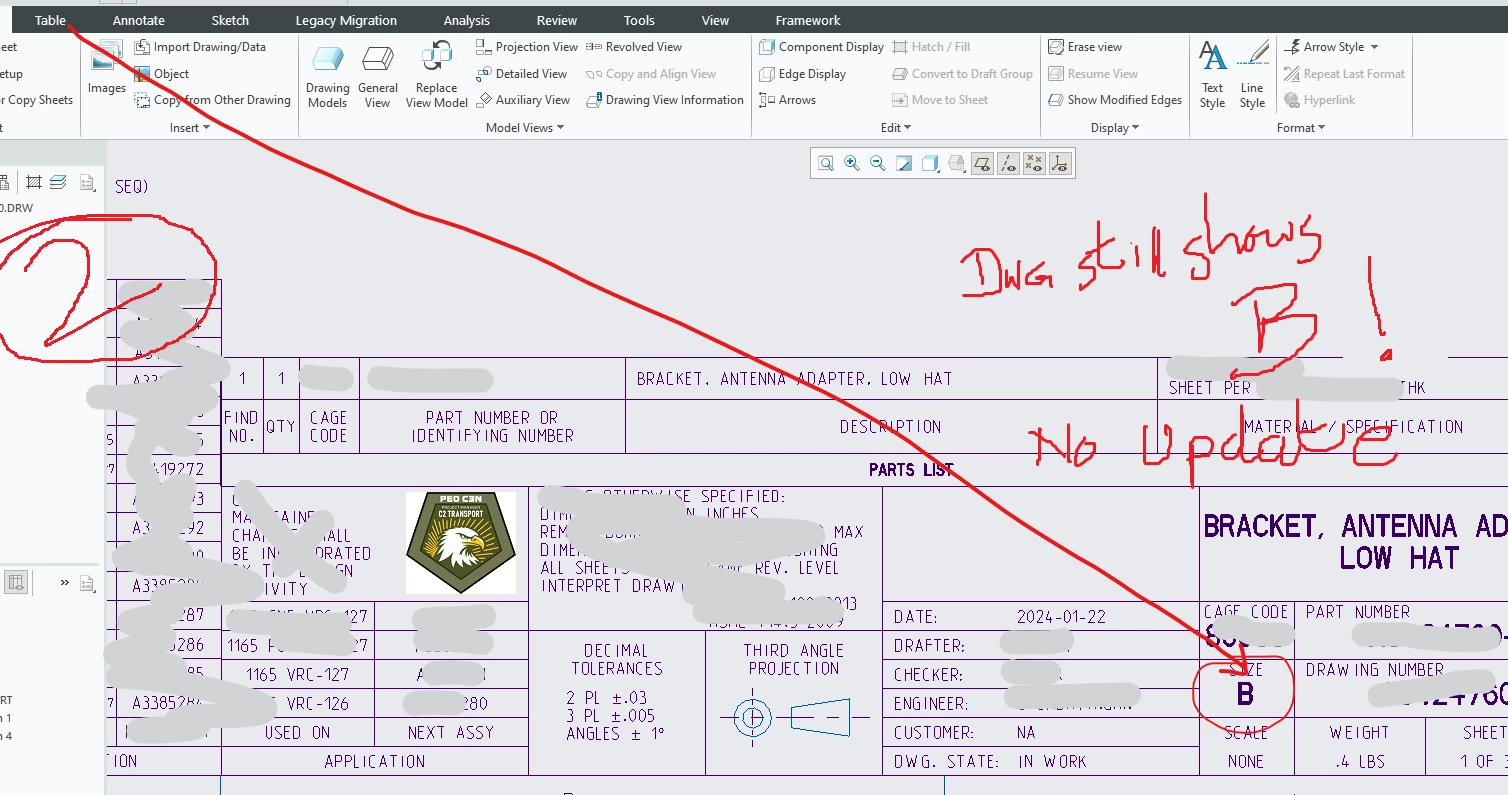Toggle datum point display
Viewport: 1508px width, 795px height.
[1034, 163]
